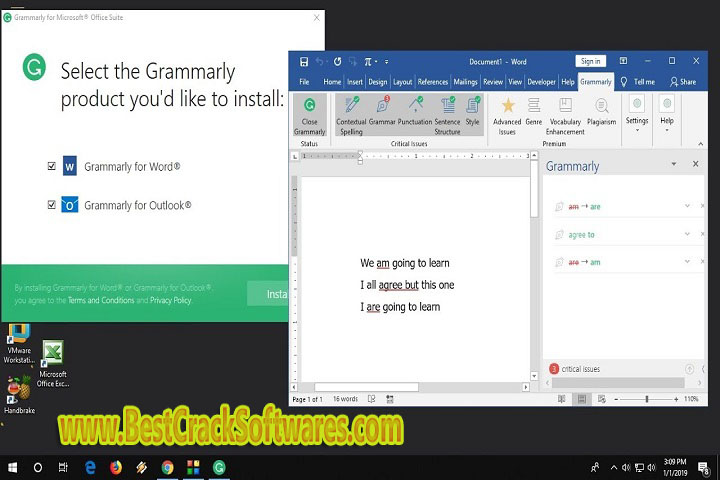Click the equation pi icon in Word's toolbar

368,62
